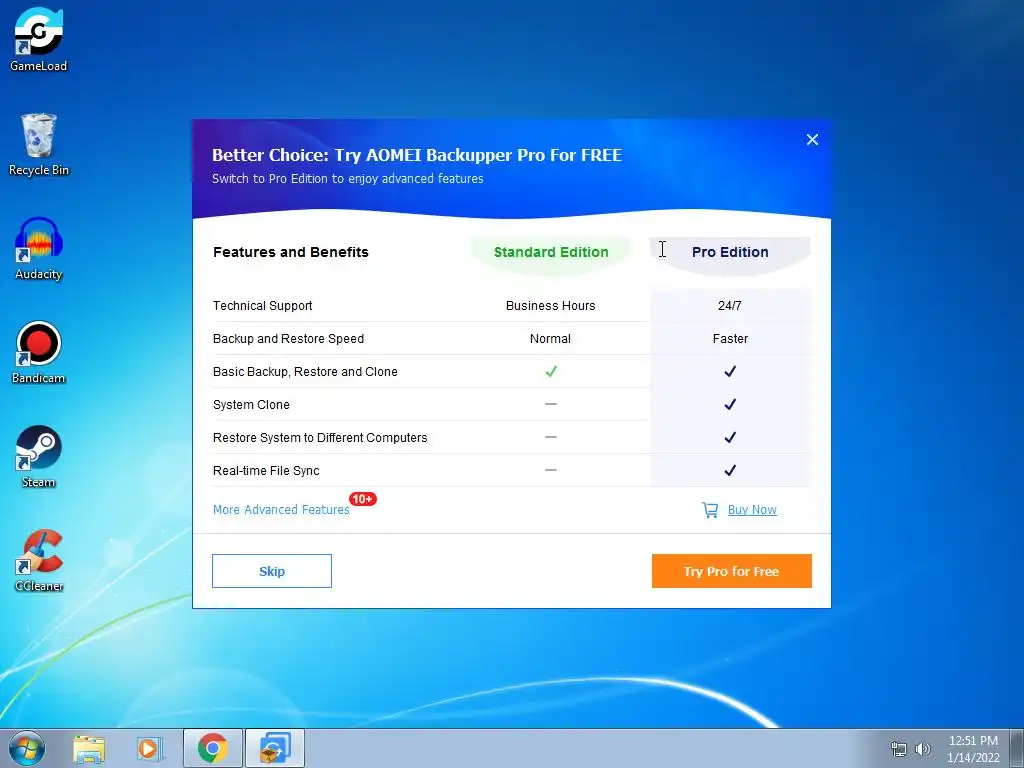Click Basic Backup, Restore and Clone label
This screenshot has height=768, width=1024.
point(305,372)
